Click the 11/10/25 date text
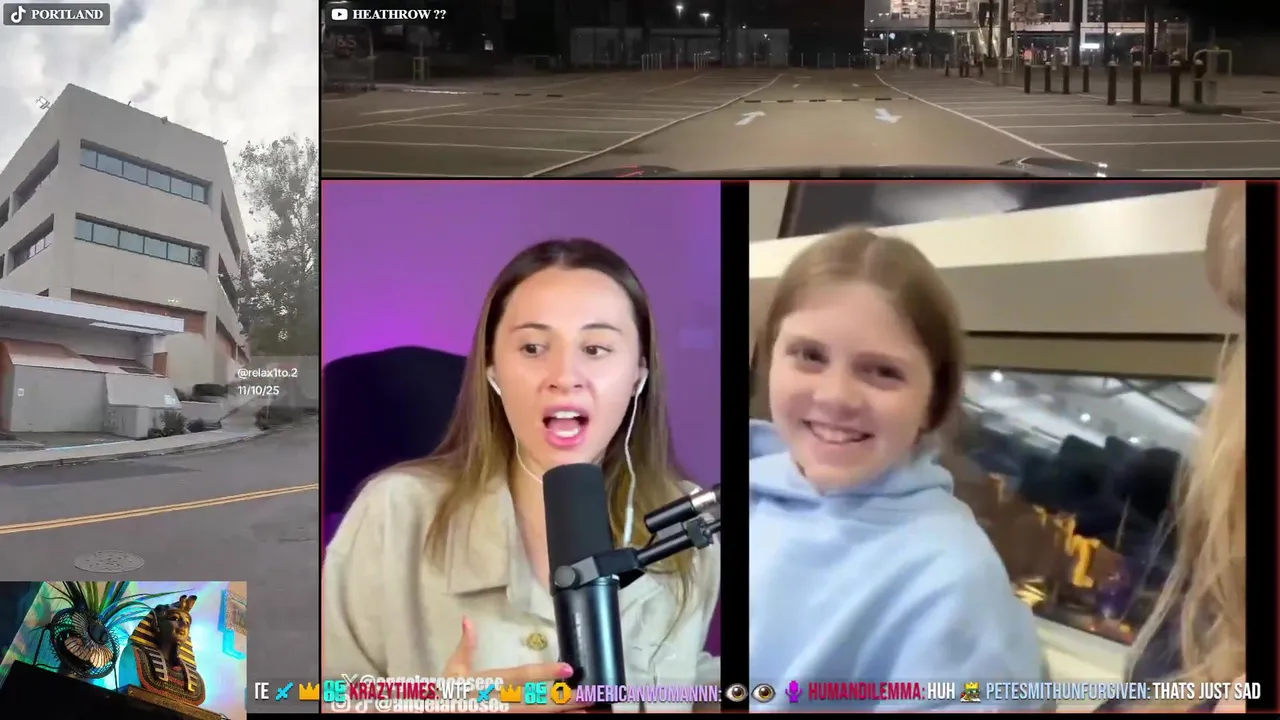 pyautogui.click(x=258, y=391)
